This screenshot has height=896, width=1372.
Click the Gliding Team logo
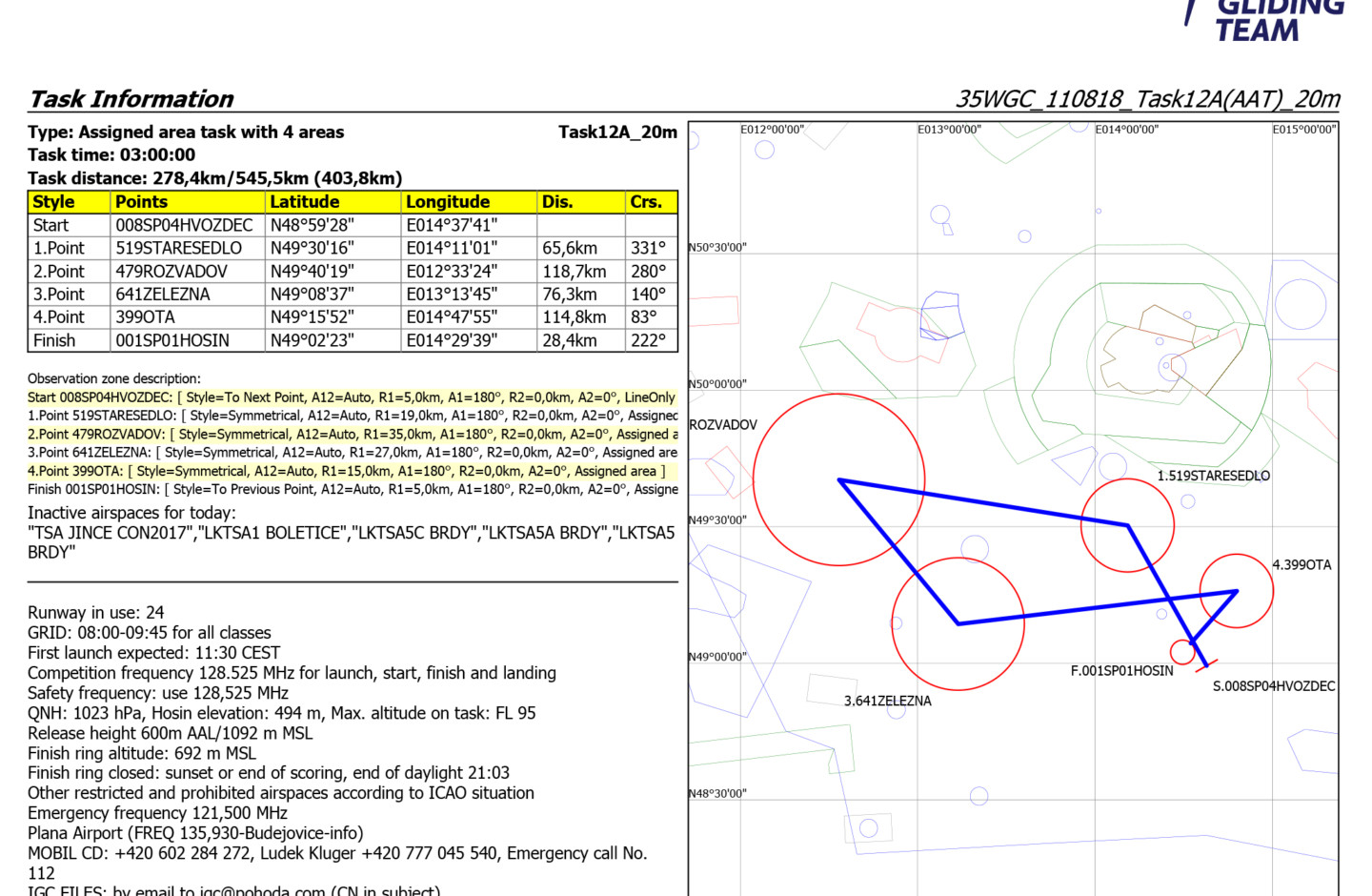(1267, 19)
